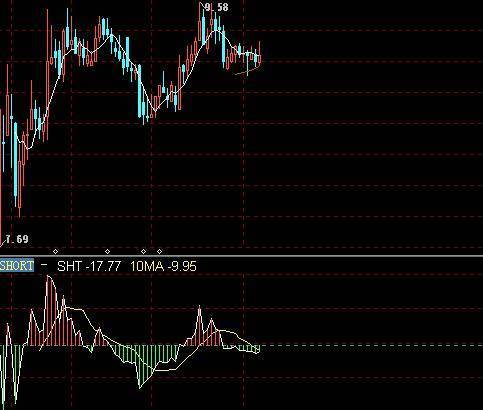The width and height of the screenshot is (483, 410).
Task: Click the 7.69 low price label
Action: 17,239
